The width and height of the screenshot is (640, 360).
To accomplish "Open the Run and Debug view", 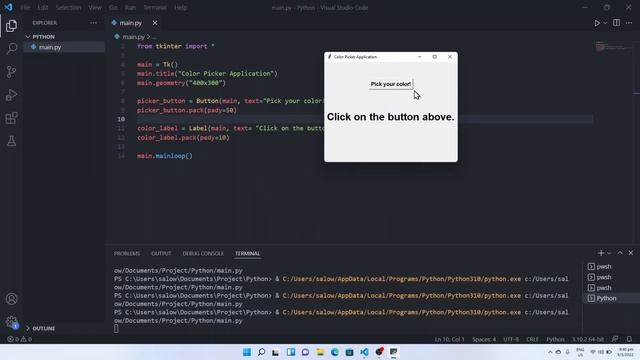I will [x=11, y=95].
